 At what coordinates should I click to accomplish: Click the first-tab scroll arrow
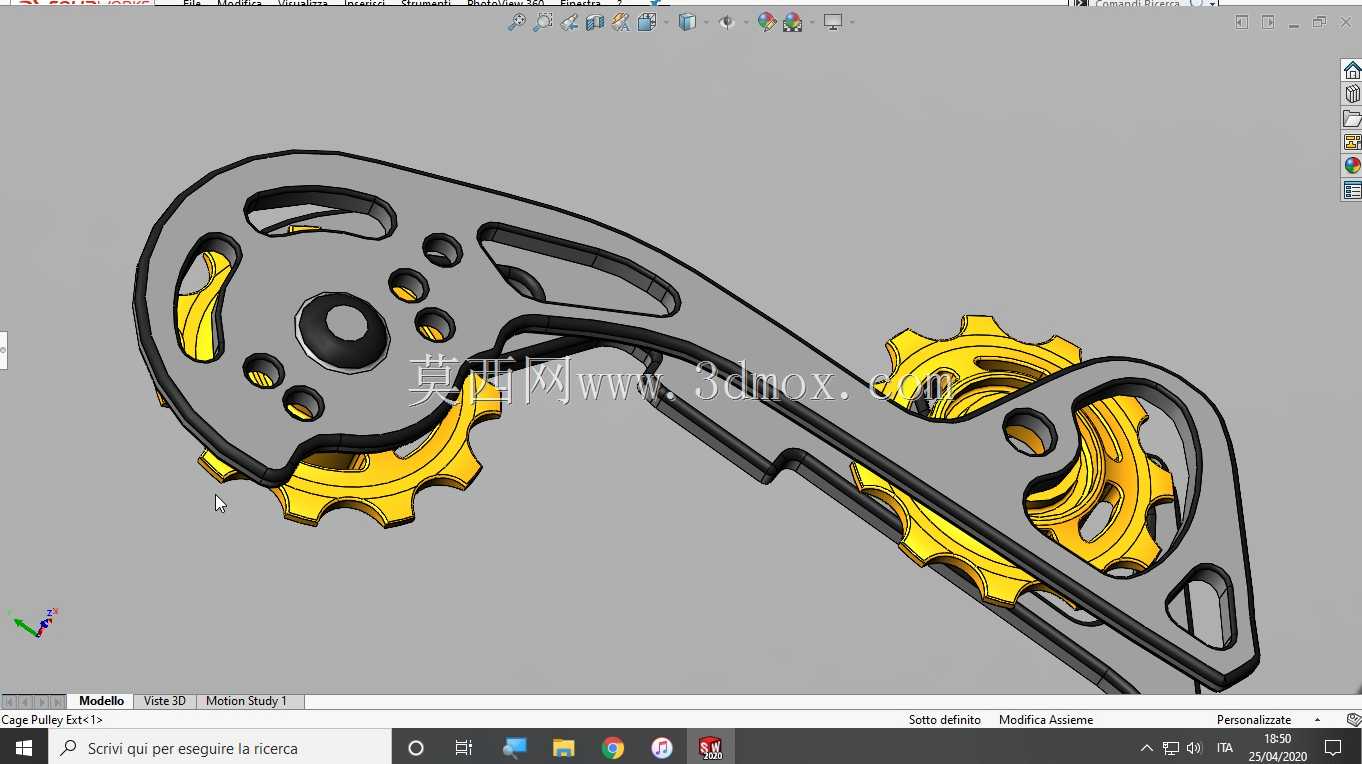(9, 702)
